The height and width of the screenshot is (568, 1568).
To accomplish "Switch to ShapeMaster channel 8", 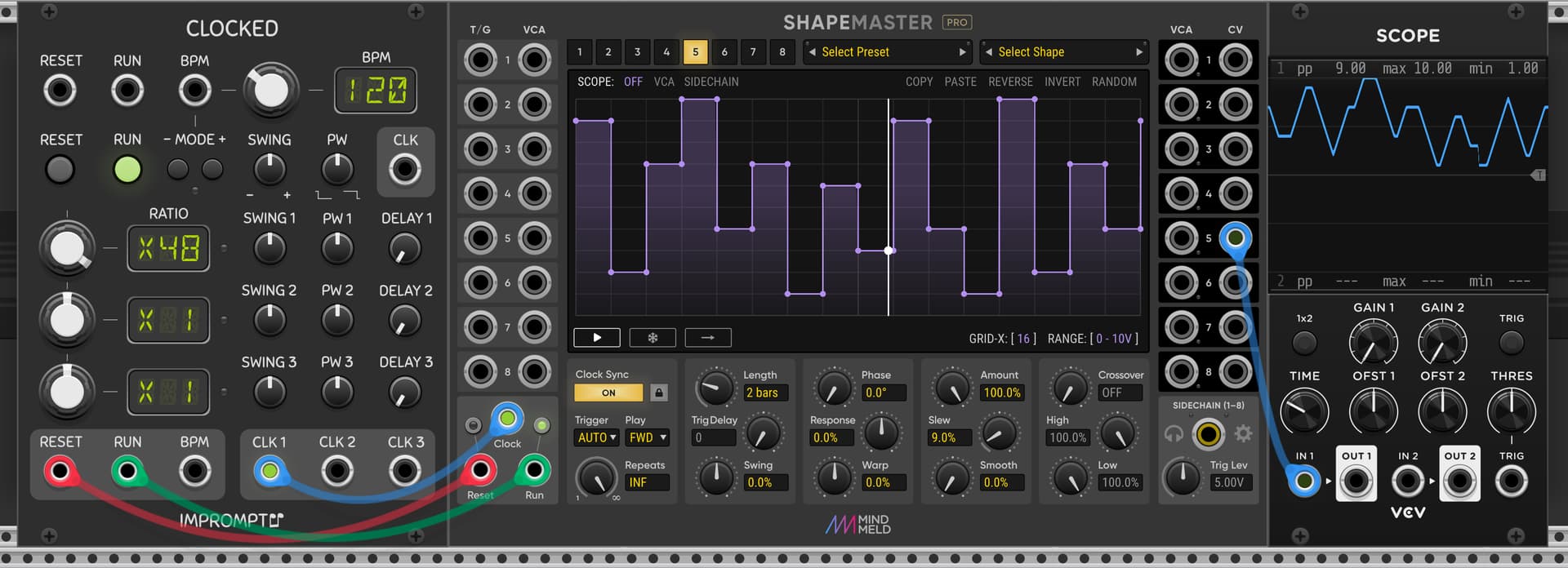I will (782, 52).
